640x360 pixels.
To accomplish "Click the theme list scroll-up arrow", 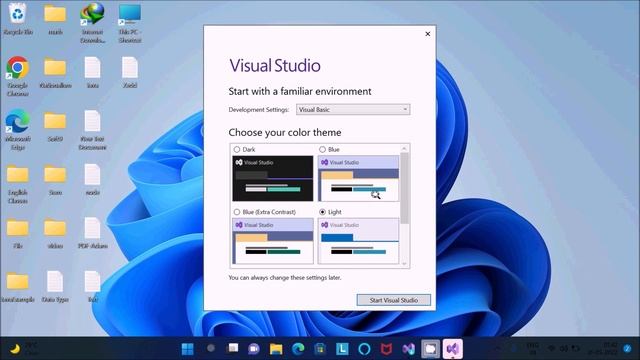I will (x=404, y=148).
